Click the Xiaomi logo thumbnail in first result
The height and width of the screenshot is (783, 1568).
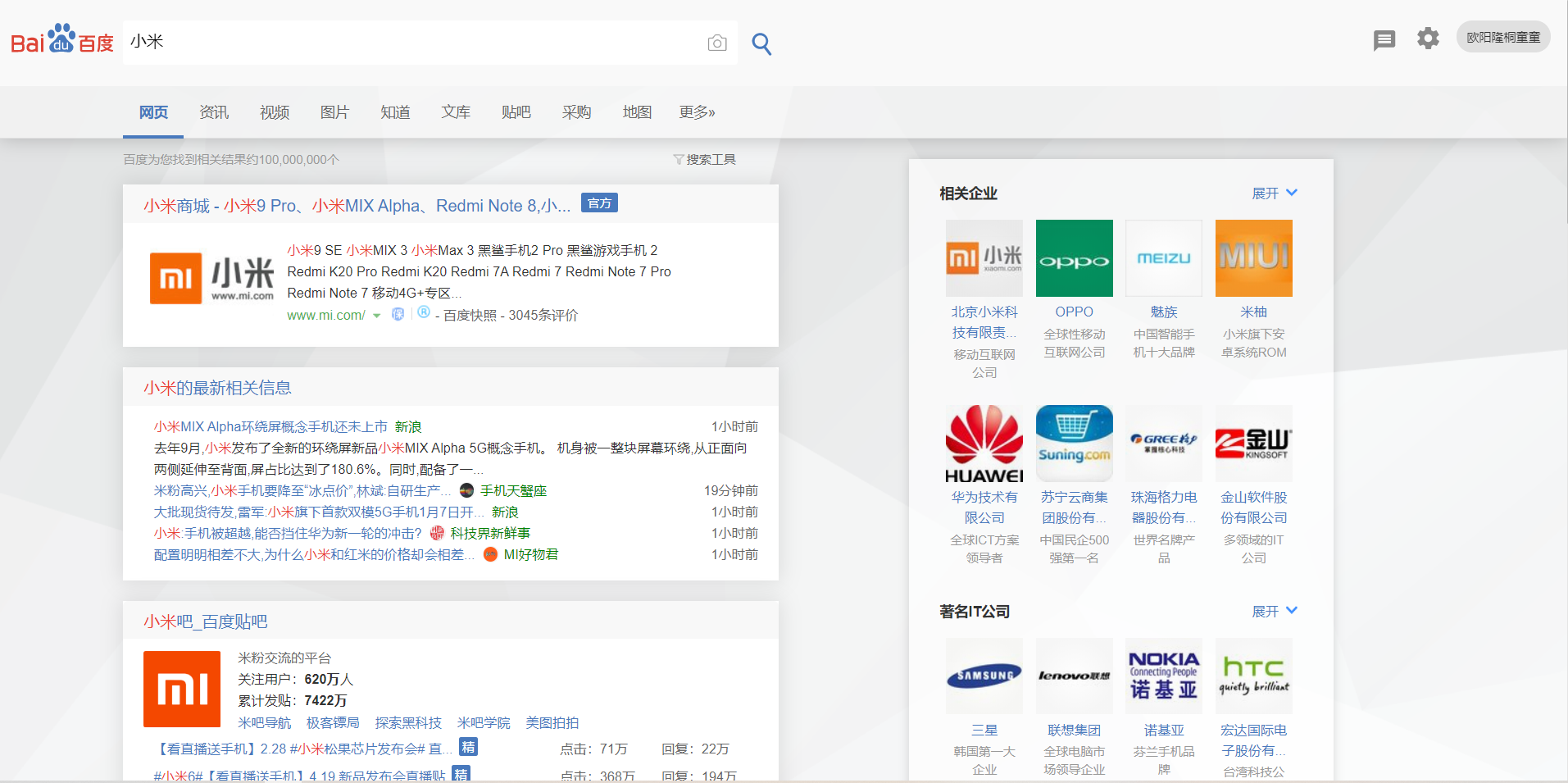click(211, 279)
